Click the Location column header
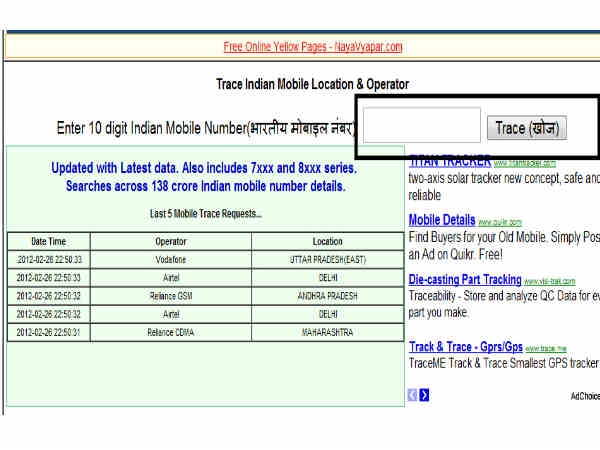The image size is (600, 450). (x=328, y=241)
